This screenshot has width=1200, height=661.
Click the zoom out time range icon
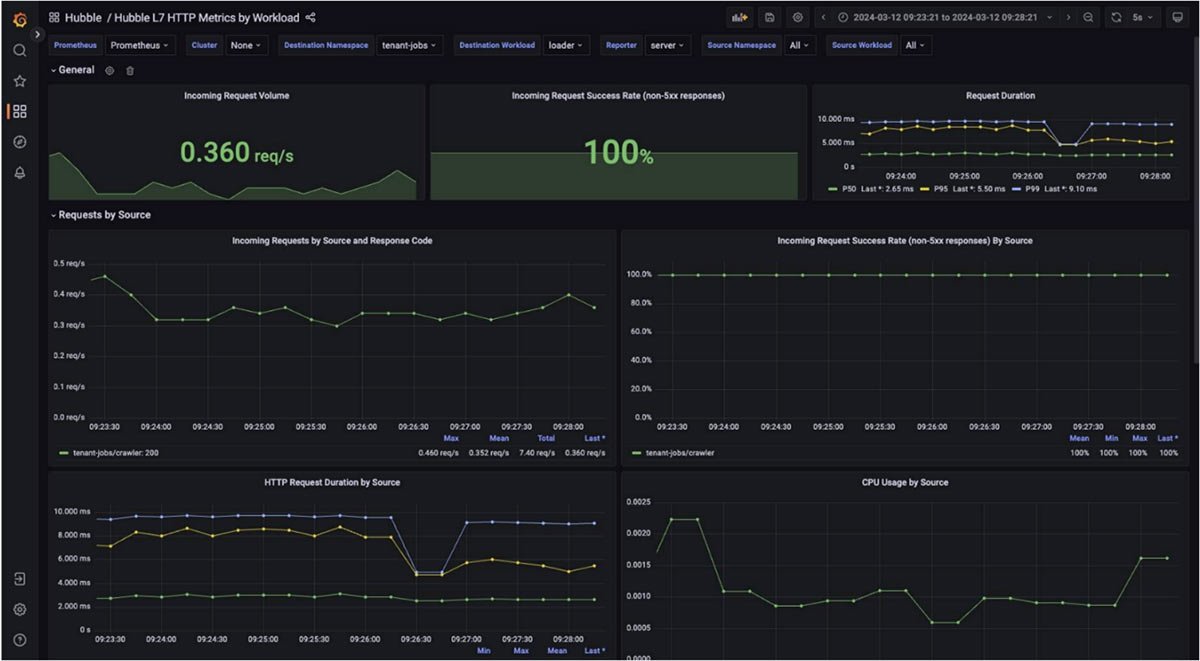1088,17
